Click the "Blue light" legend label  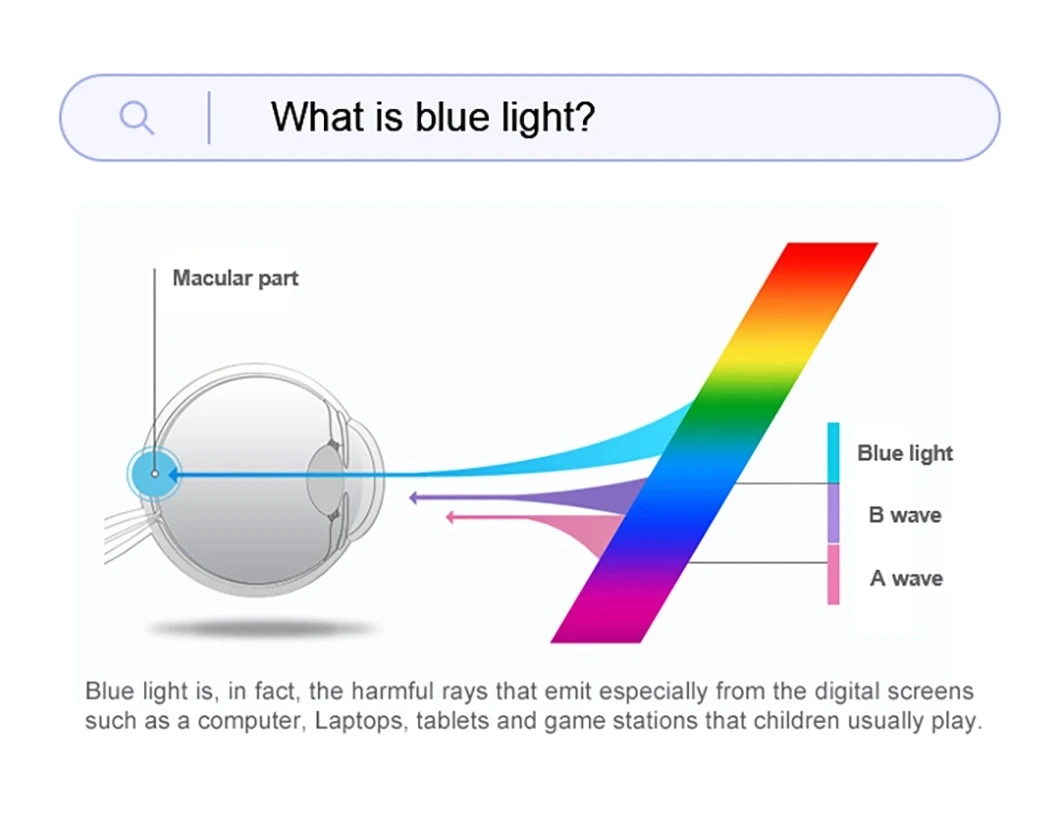coord(905,453)
